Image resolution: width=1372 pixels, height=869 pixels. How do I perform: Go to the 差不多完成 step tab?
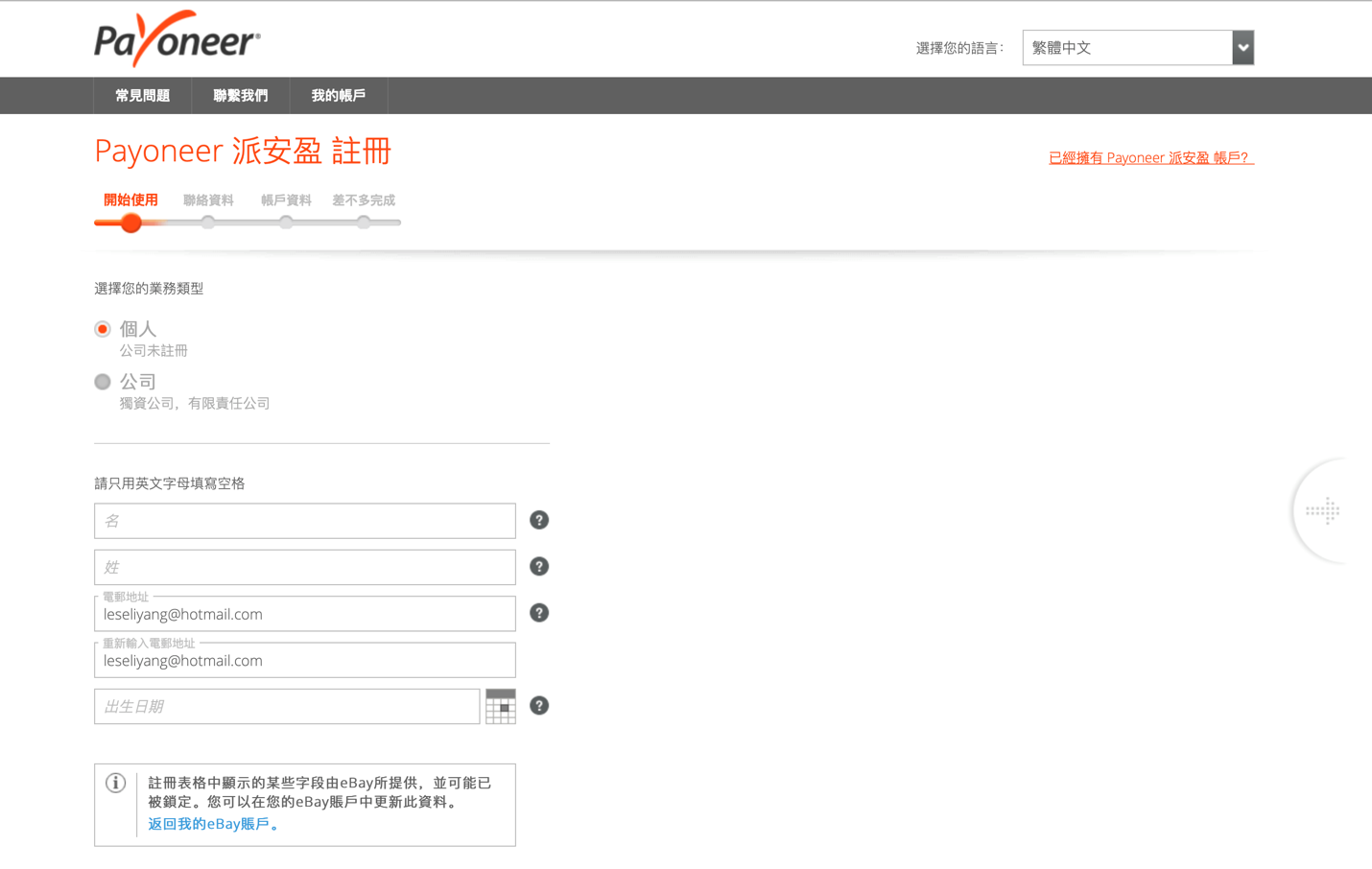pyautogui.click(x=364, y=200)
